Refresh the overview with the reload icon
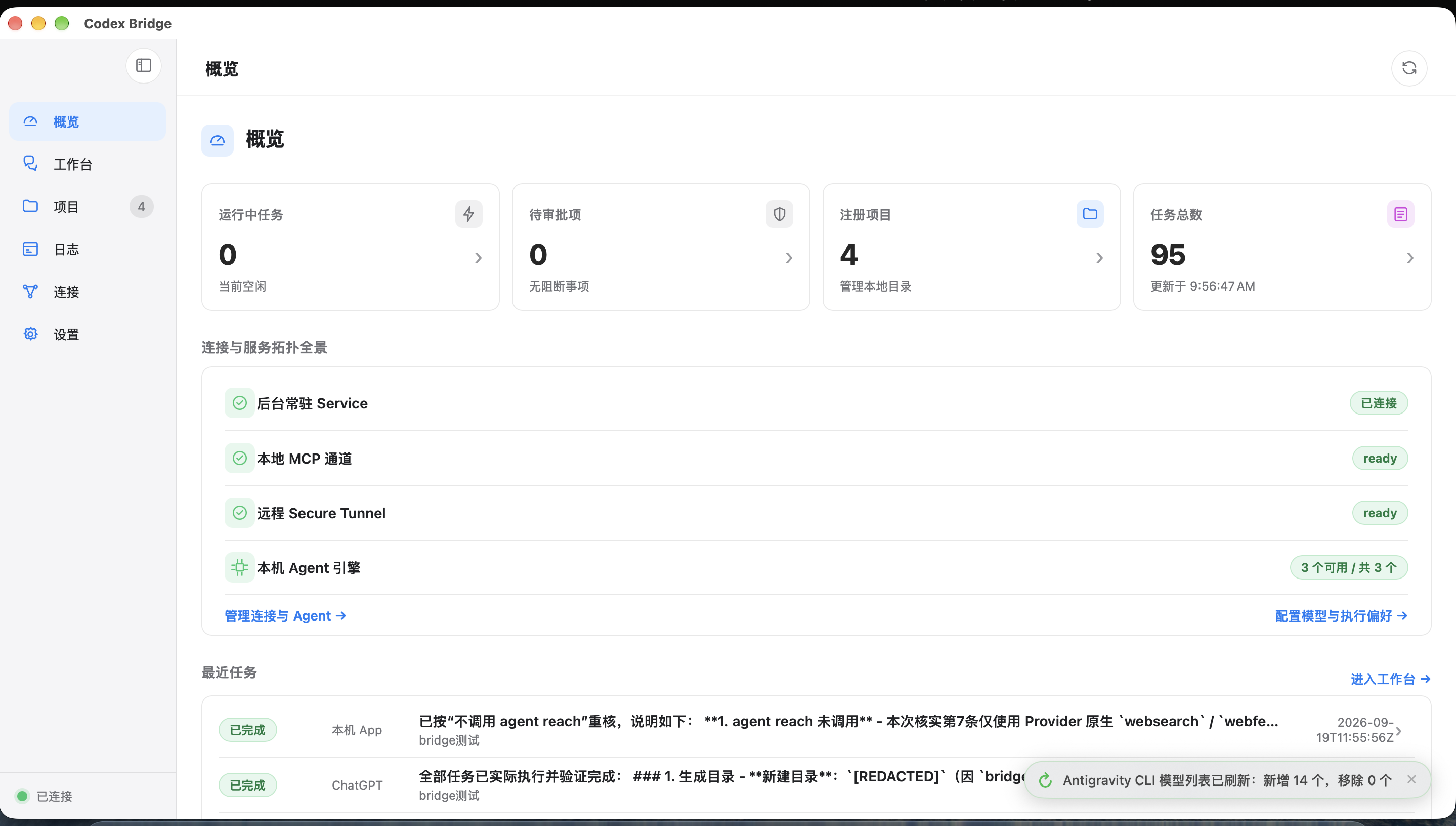1456x826 pixels. [x=1409, y=68]
